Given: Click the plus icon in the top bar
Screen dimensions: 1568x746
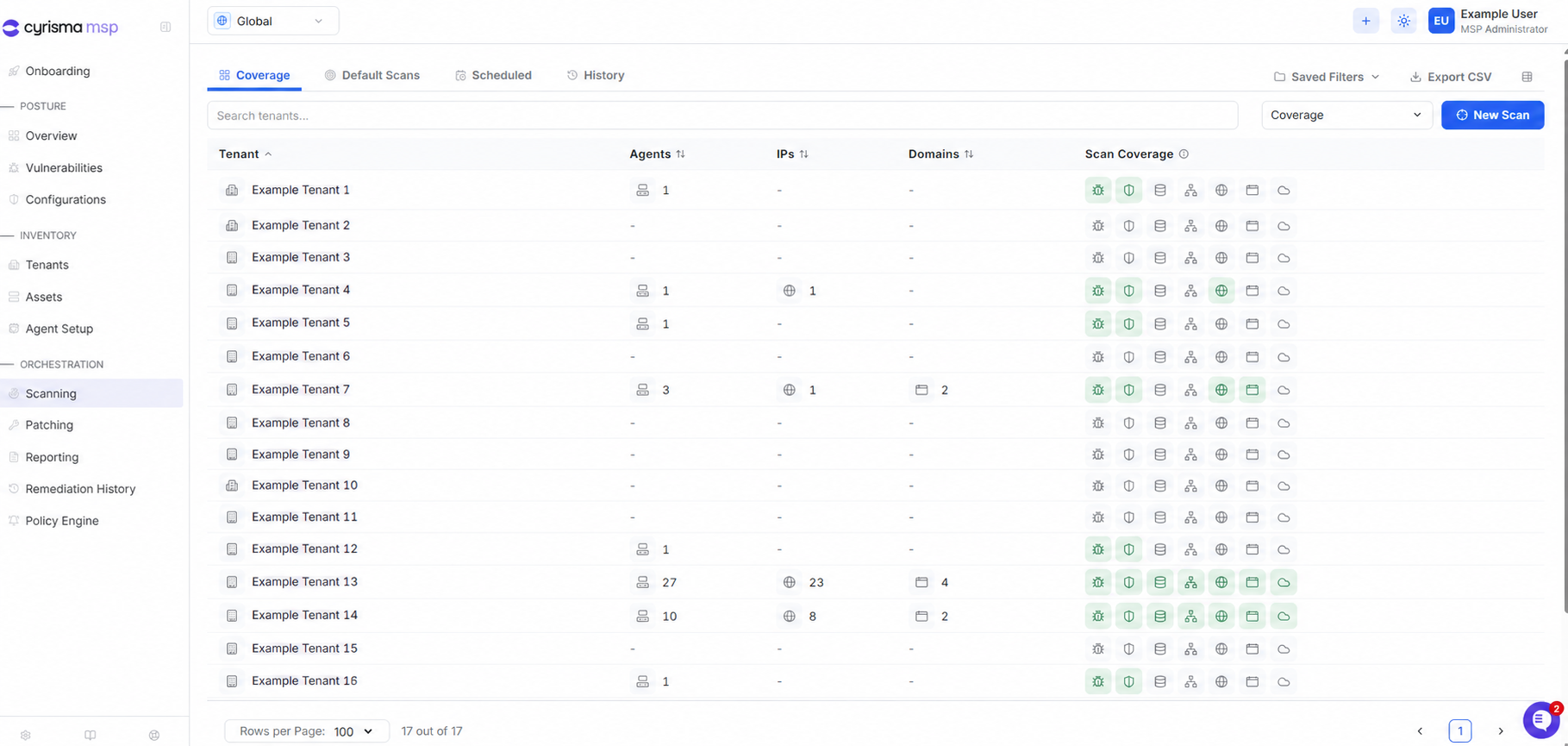Looking at the screenshot, I should [1365, 21].
